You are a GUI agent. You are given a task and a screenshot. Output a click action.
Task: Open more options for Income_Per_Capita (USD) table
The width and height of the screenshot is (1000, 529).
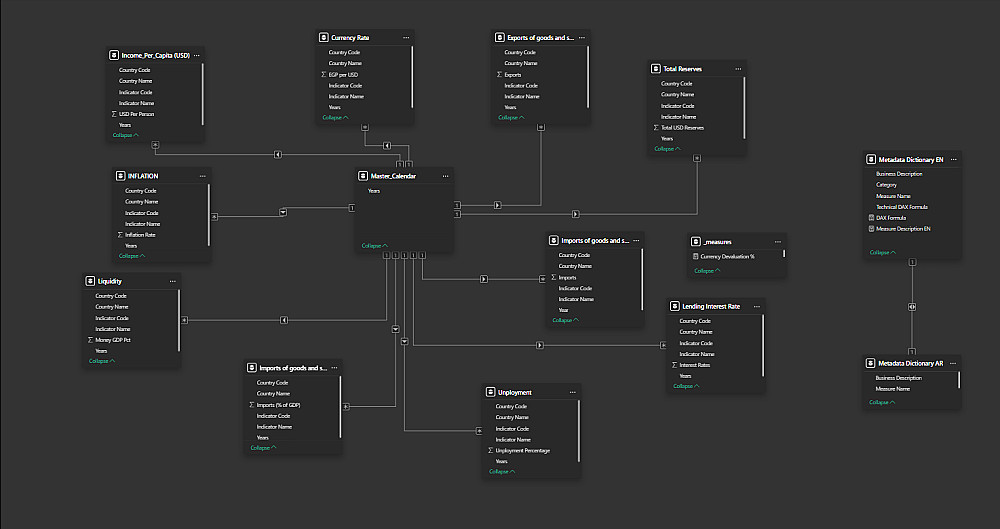pos(196,56)
